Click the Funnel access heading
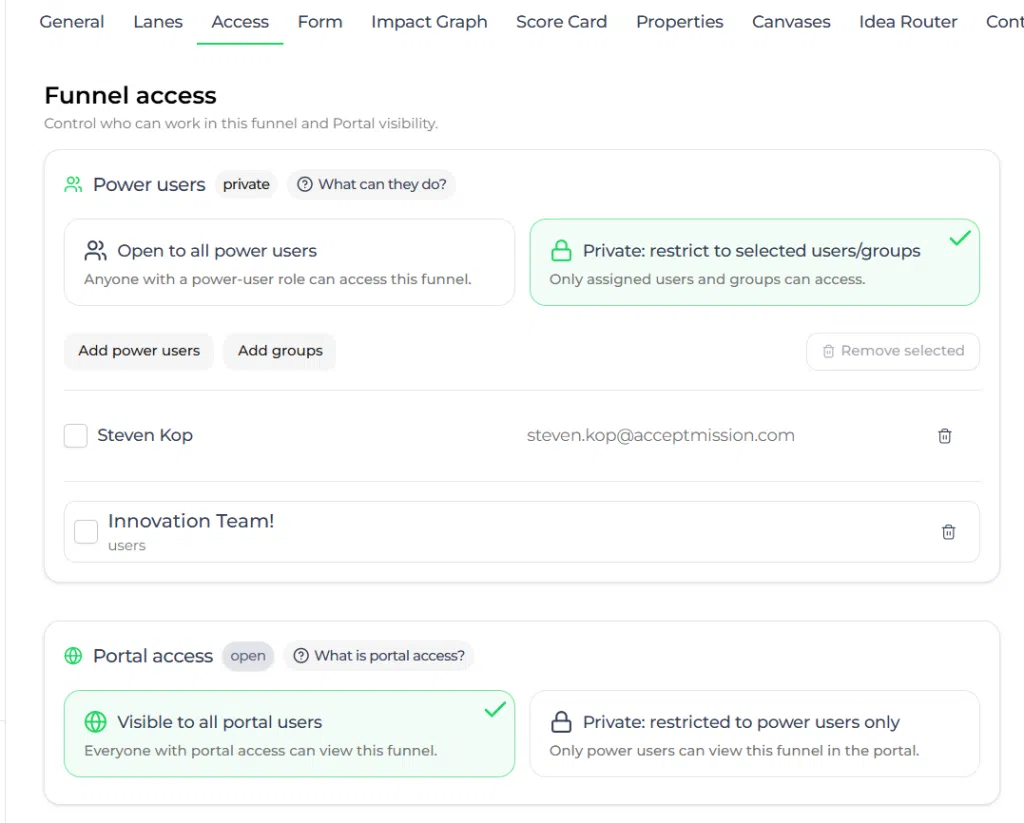Viewport: 1024px width, 823px height. 131,95
